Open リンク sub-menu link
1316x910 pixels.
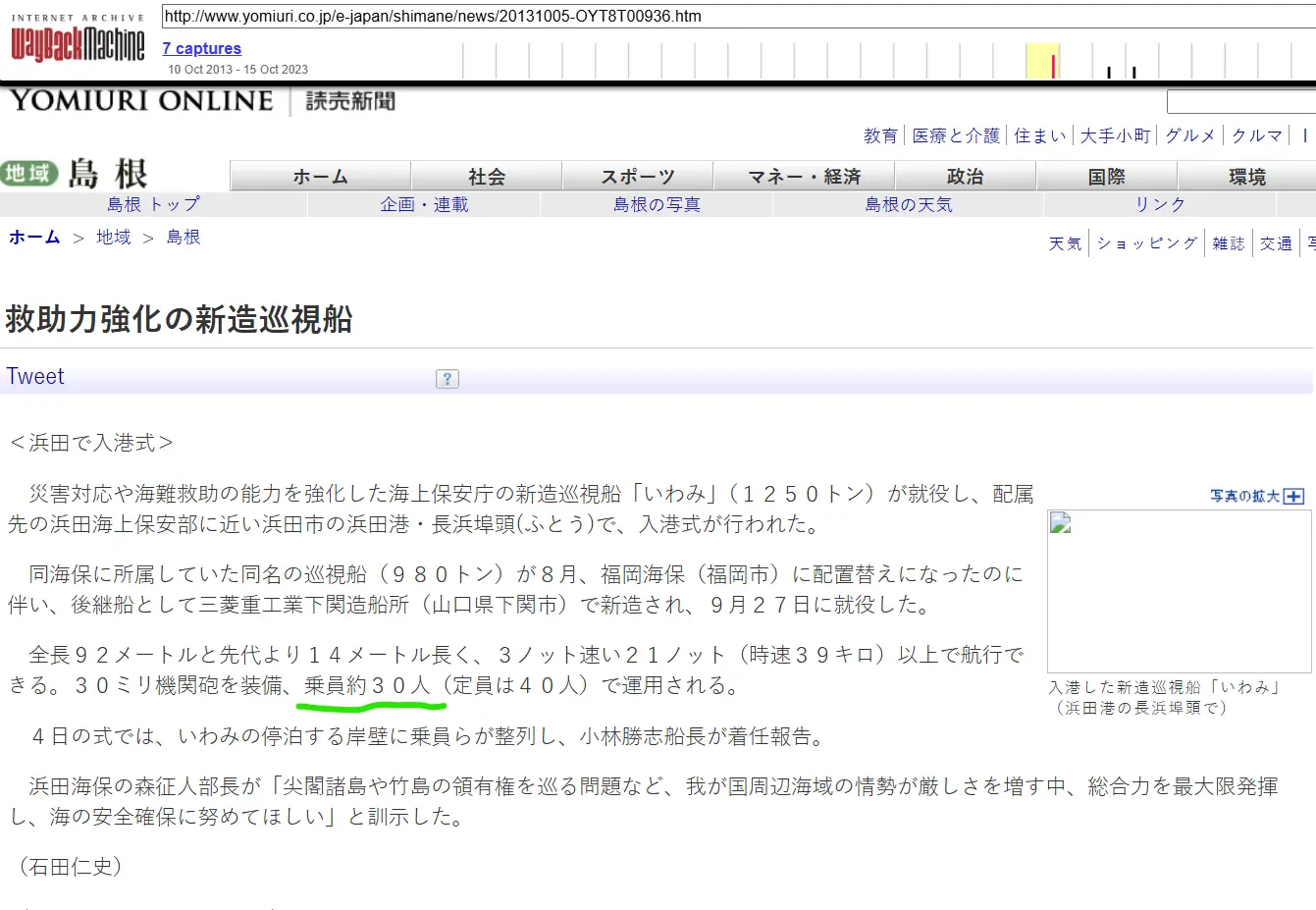[1160, 204]
